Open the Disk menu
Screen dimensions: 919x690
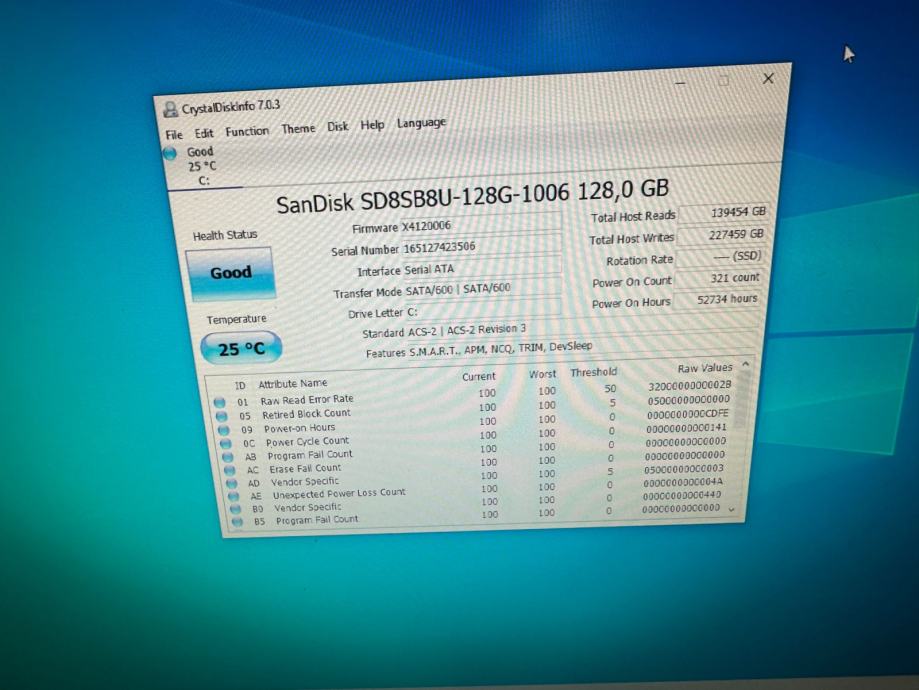coord(338,127)
